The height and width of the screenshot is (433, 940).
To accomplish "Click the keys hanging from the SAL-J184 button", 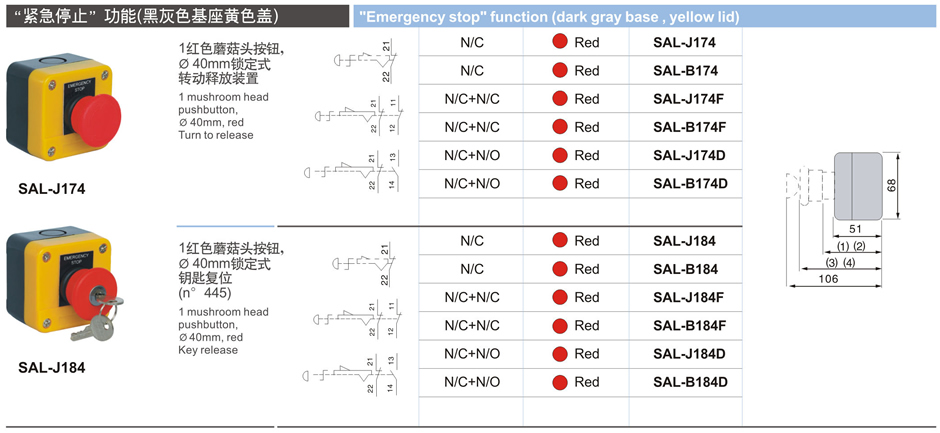I will pyautogui.click(x=92, y=322).
